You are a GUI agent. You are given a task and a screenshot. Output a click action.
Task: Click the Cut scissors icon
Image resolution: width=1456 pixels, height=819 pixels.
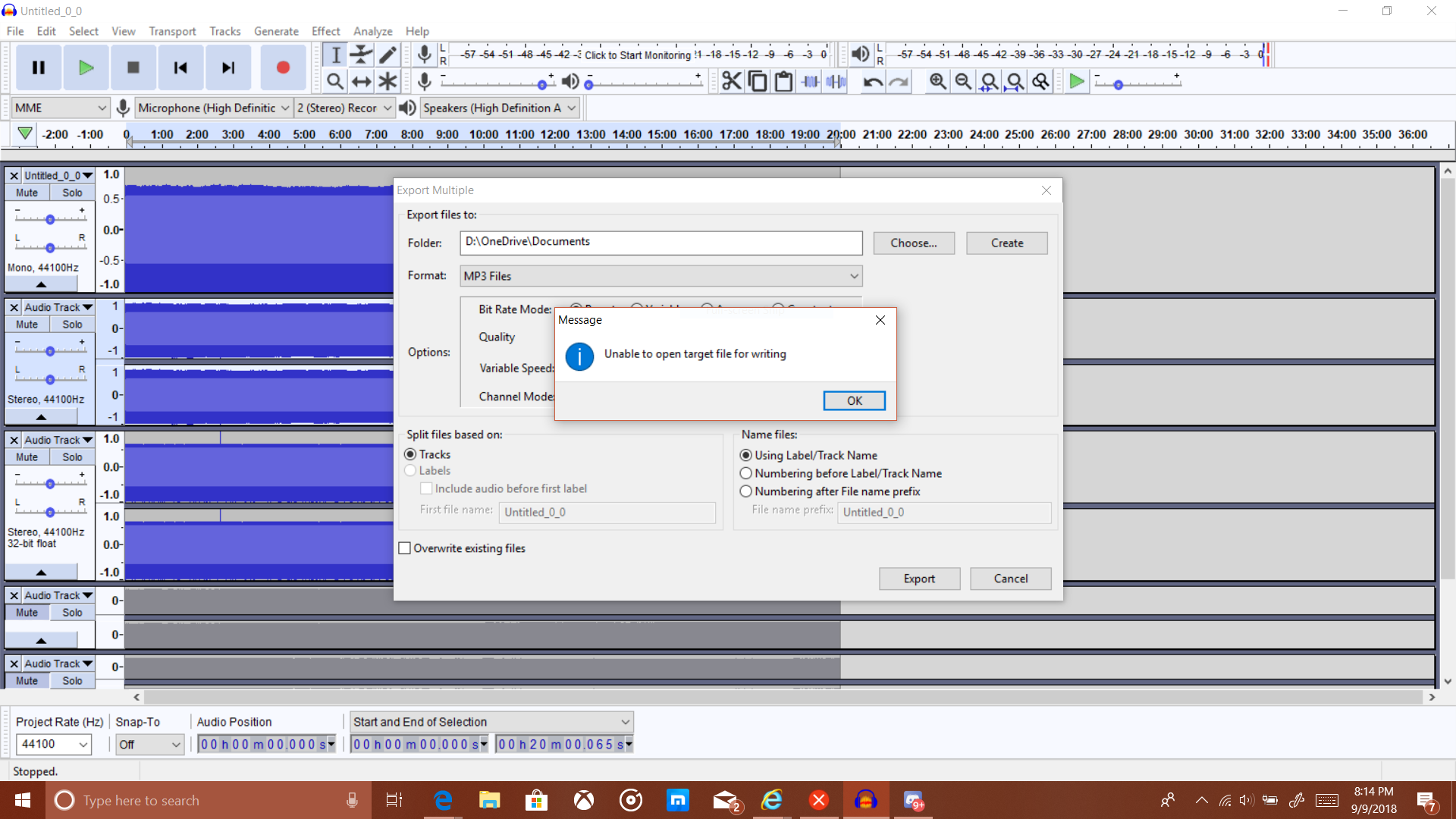[x=731, y=81]
